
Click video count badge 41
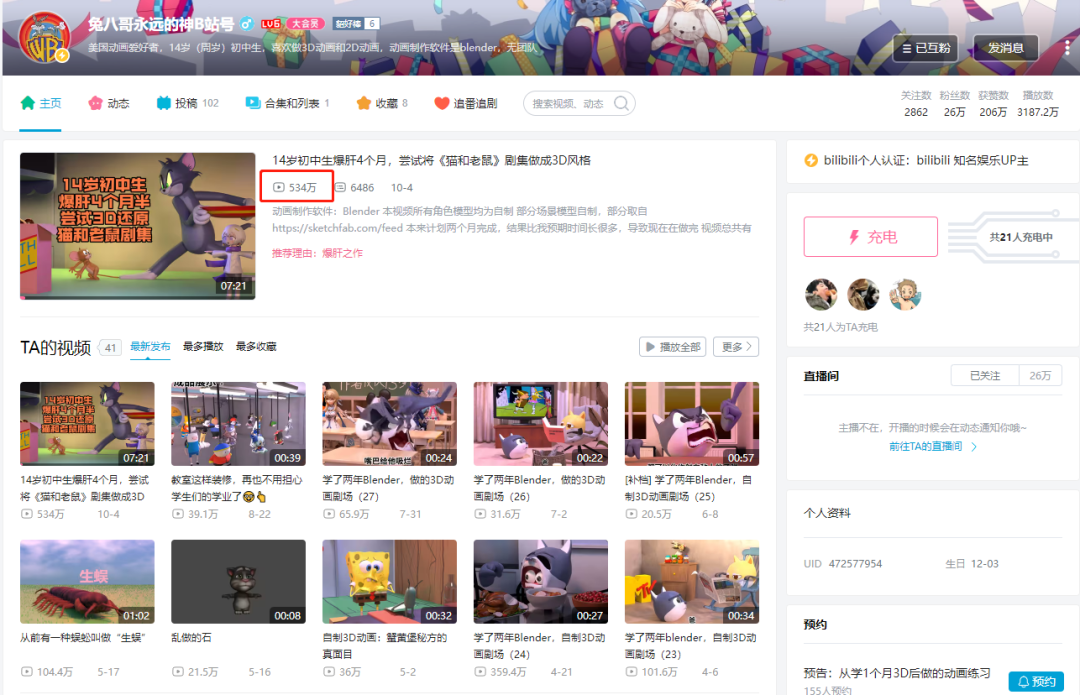pos(110,348)
